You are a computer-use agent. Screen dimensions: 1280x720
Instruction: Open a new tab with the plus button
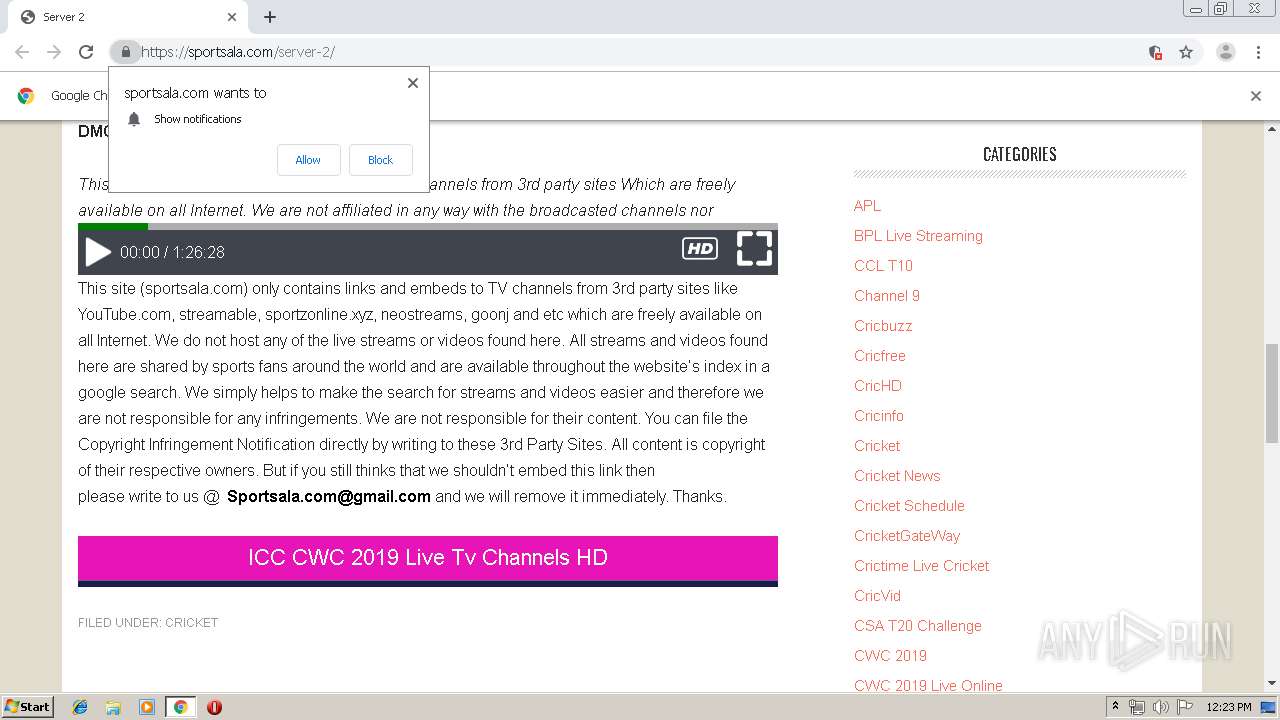click(270, 17)
